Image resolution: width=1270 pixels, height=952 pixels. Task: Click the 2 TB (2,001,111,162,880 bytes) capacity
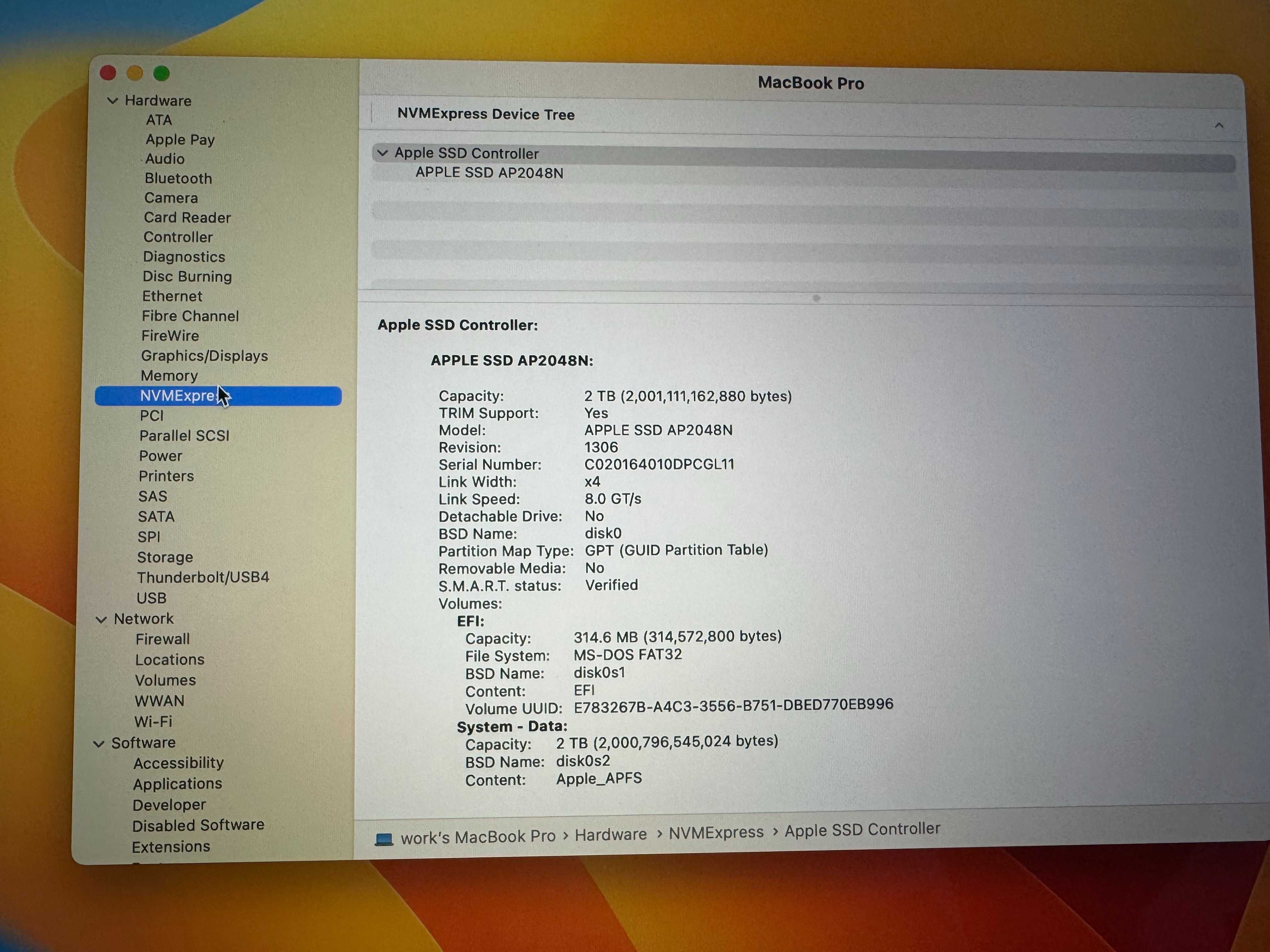tap(688, 396)
